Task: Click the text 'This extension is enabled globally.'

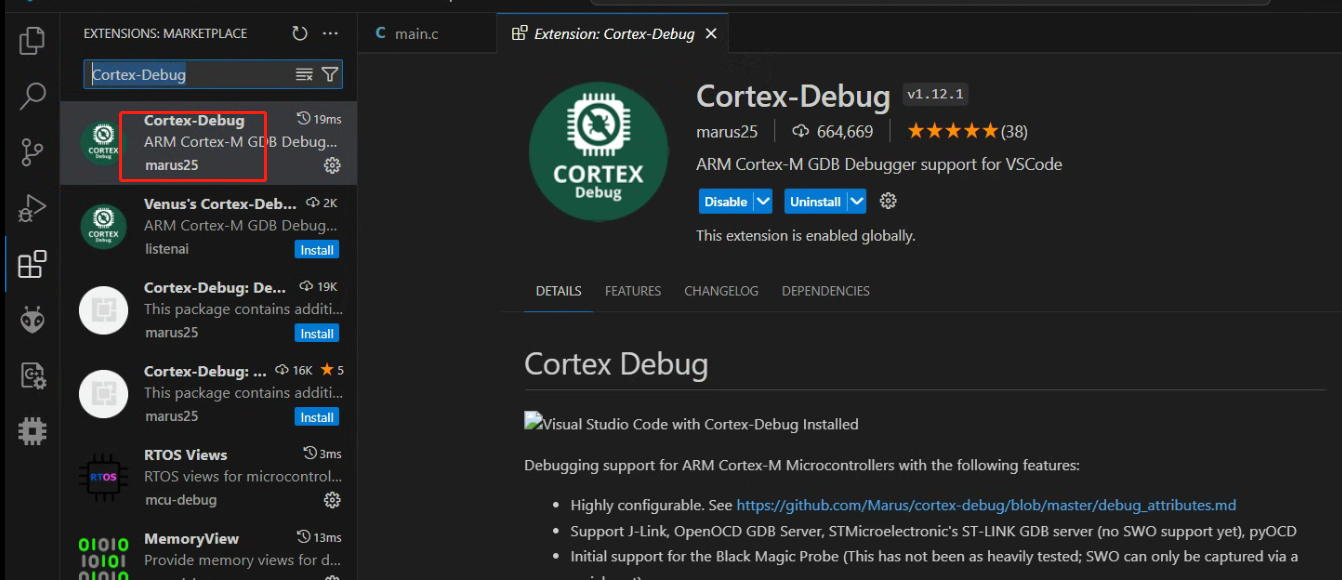Action: coord(806,236)
